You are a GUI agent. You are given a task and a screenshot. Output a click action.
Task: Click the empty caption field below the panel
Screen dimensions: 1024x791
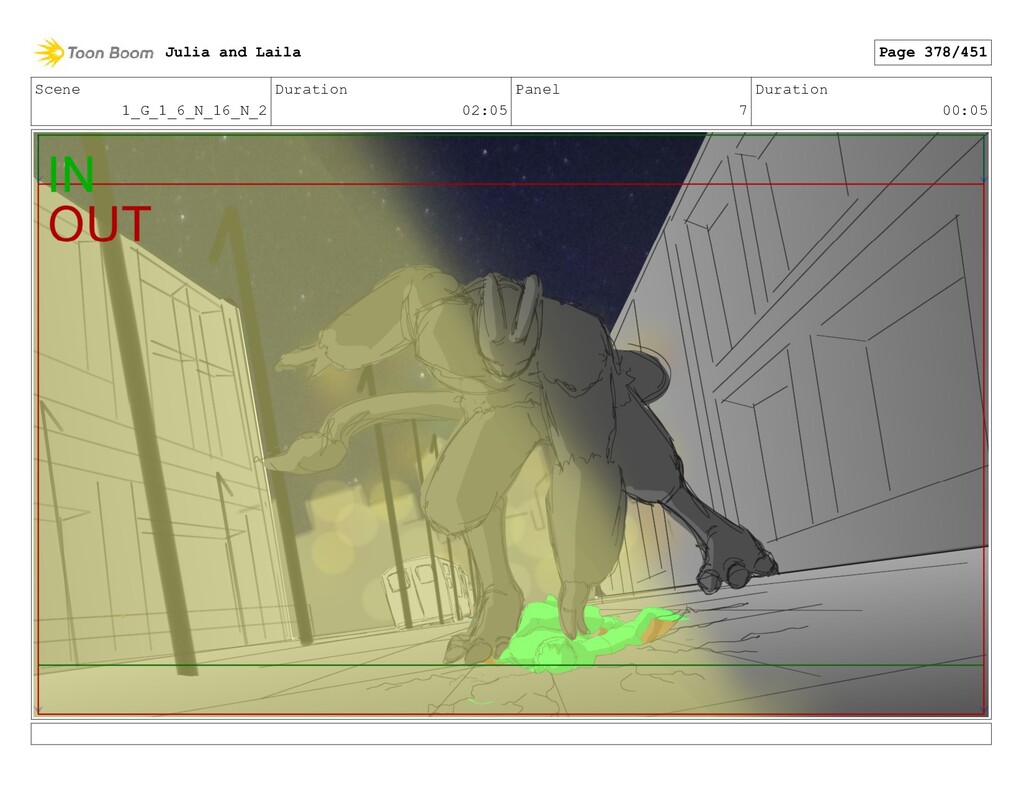(511, 734)
